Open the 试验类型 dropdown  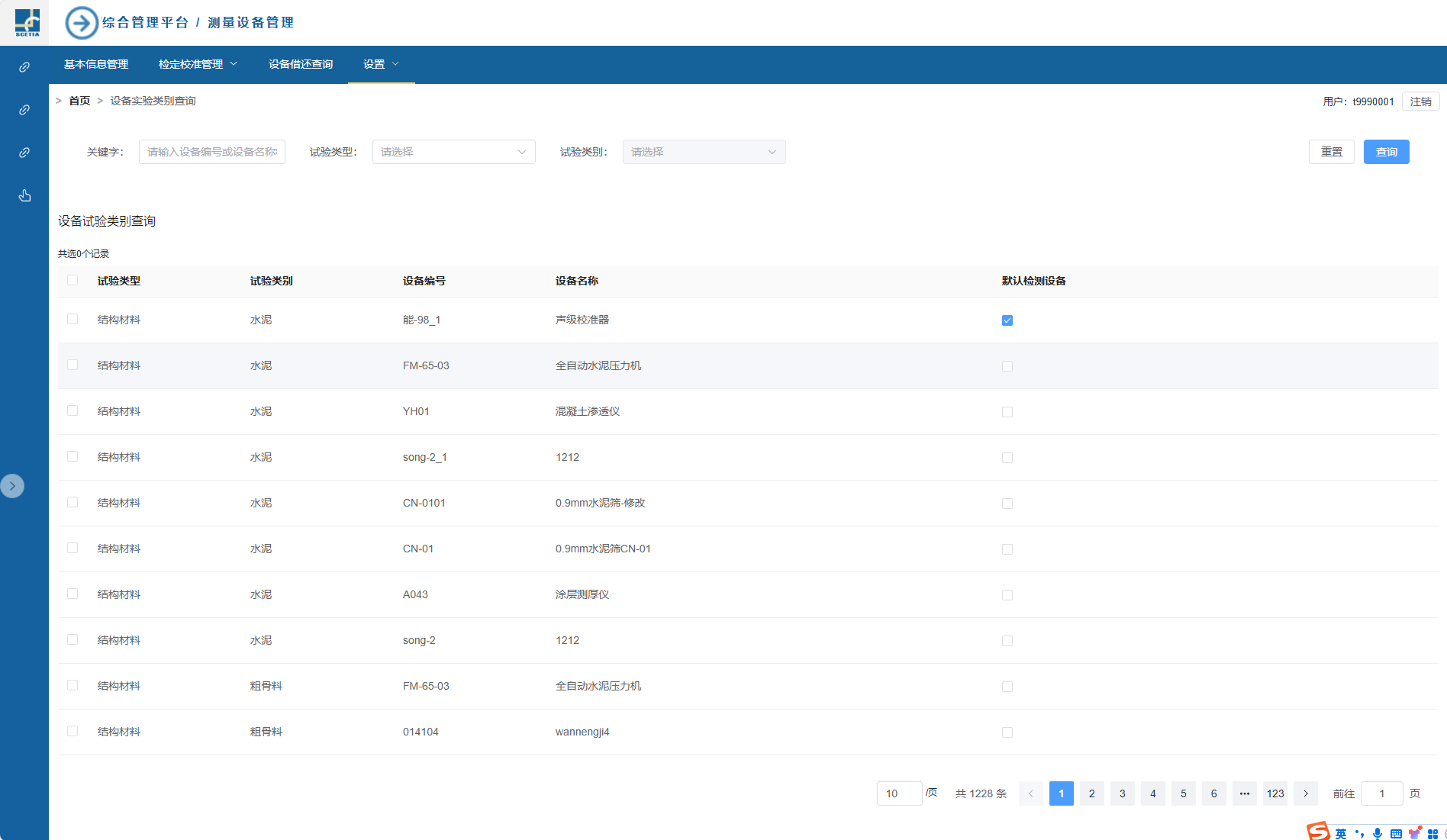[x=453, y=152]
